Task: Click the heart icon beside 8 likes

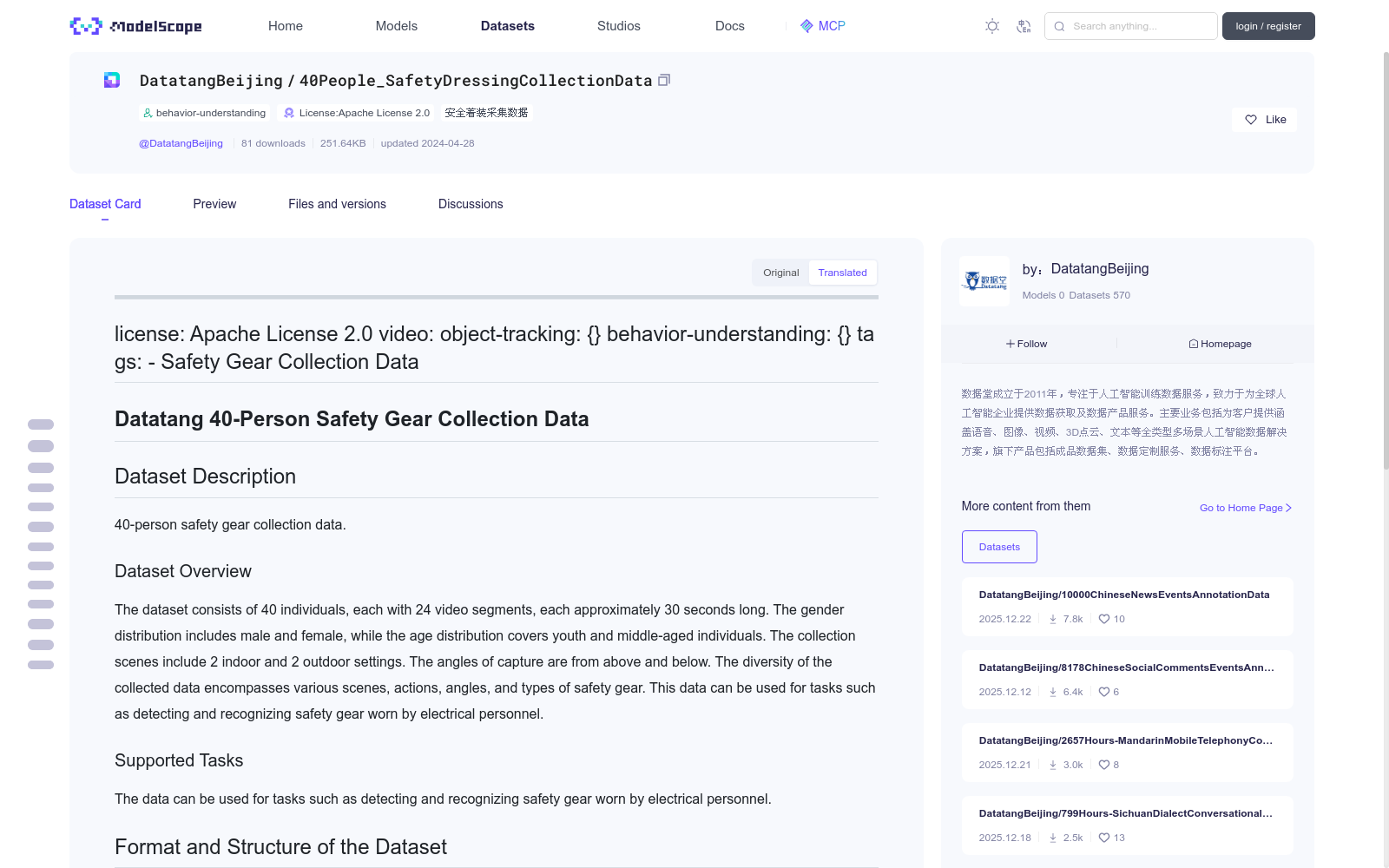Action: click(x=1104, y=765)
